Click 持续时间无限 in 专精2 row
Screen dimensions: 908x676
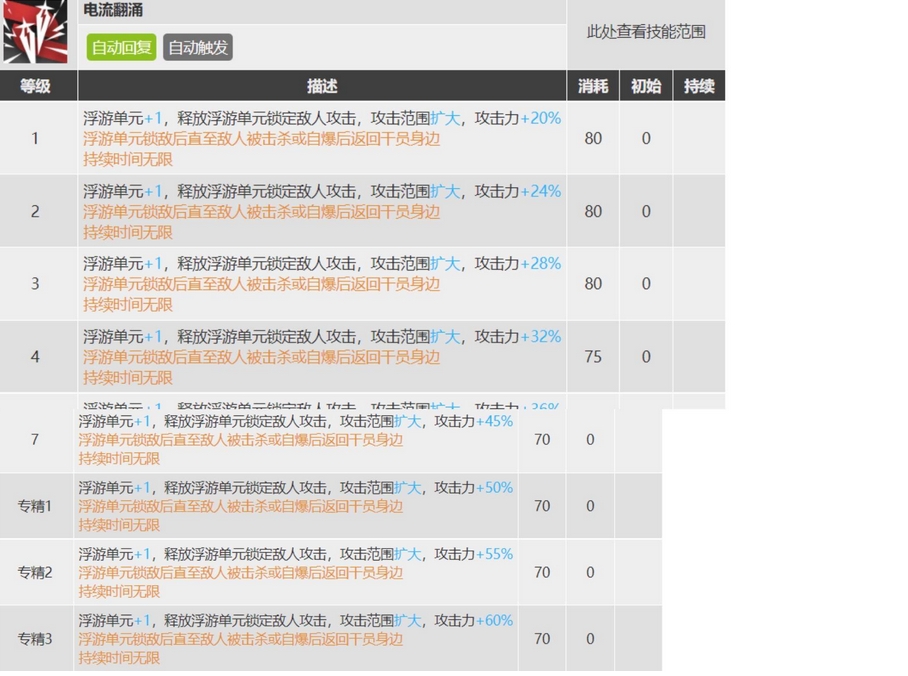tap(119, 591)
